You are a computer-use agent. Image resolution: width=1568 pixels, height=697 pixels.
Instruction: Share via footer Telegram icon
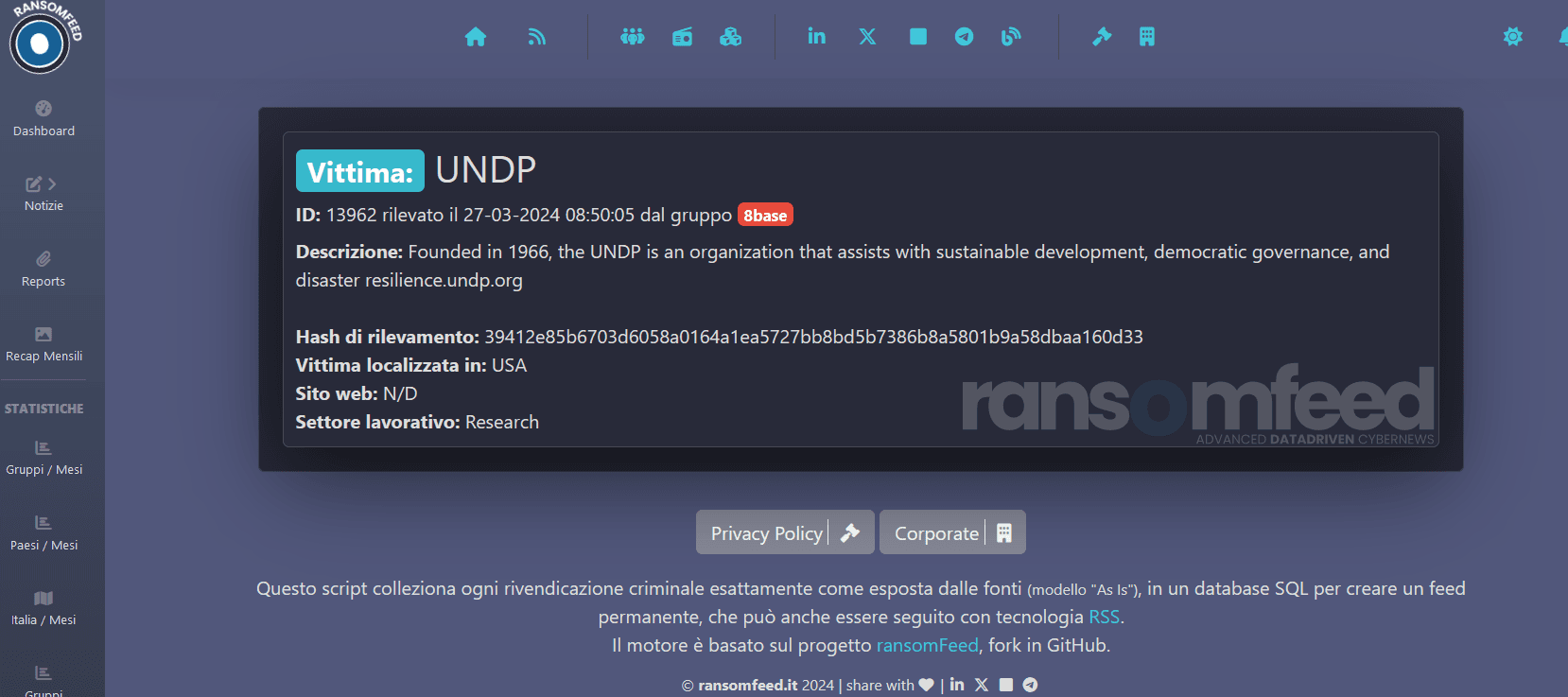1030,685
